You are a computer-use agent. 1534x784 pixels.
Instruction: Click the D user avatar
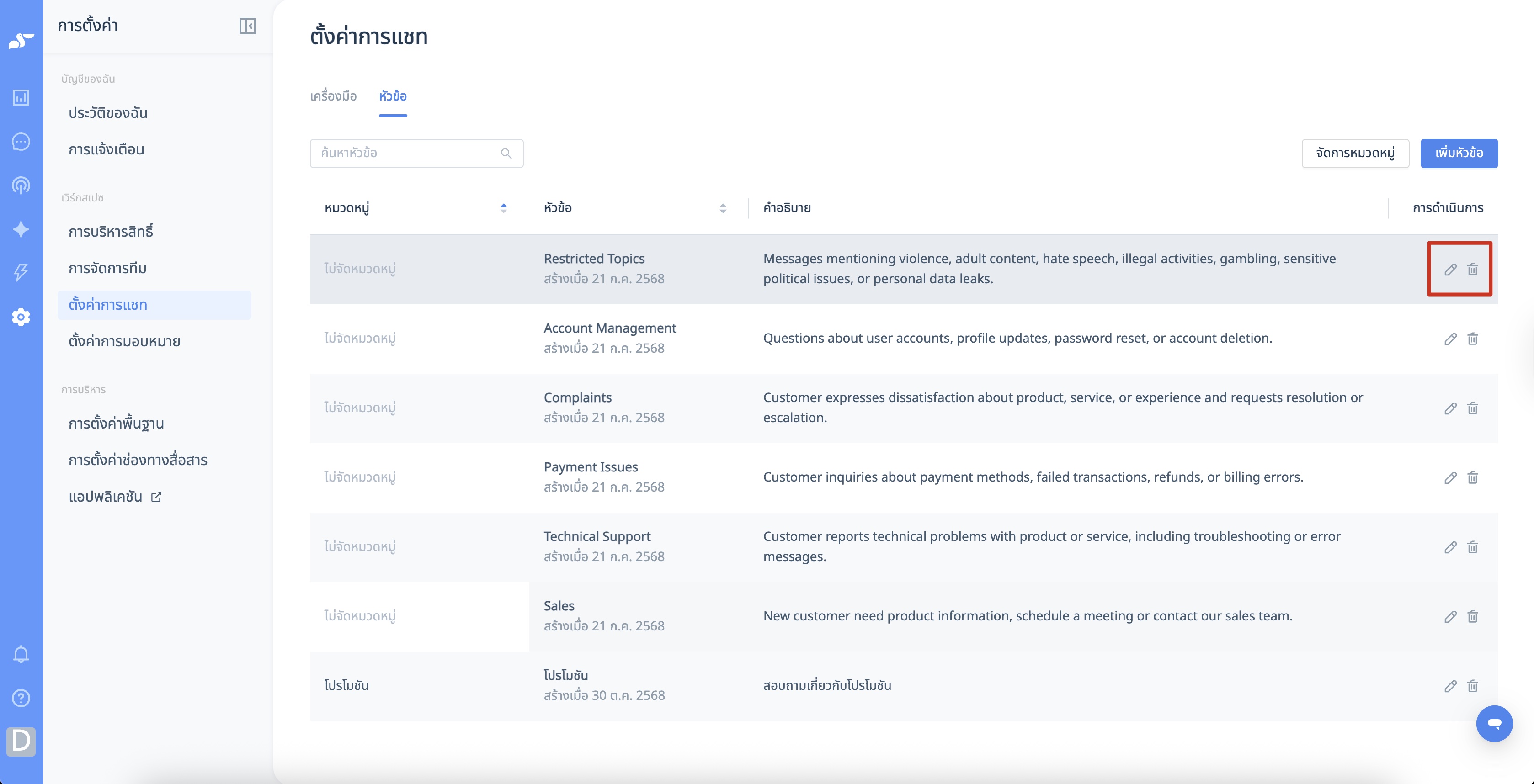click(x=21, y=741)
